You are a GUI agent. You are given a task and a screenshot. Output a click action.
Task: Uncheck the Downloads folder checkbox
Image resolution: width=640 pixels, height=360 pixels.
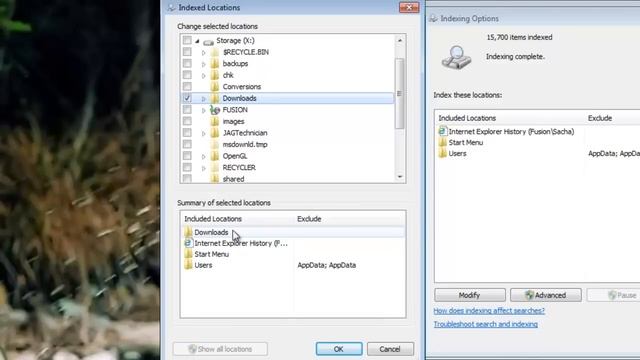point(187,98)
